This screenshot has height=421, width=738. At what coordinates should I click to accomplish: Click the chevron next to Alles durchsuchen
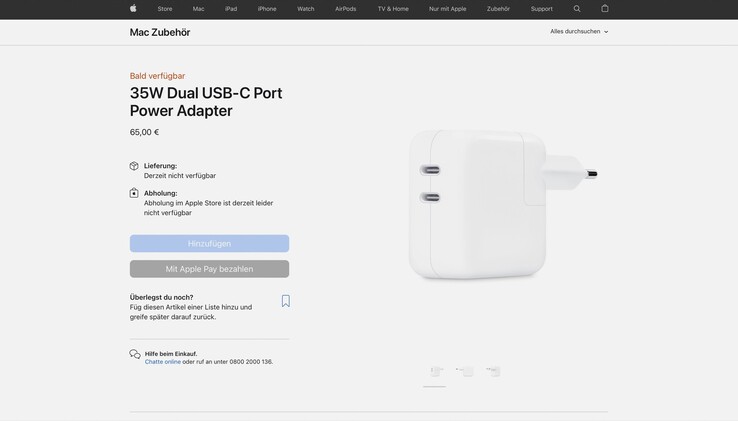(x=606, y=32)
